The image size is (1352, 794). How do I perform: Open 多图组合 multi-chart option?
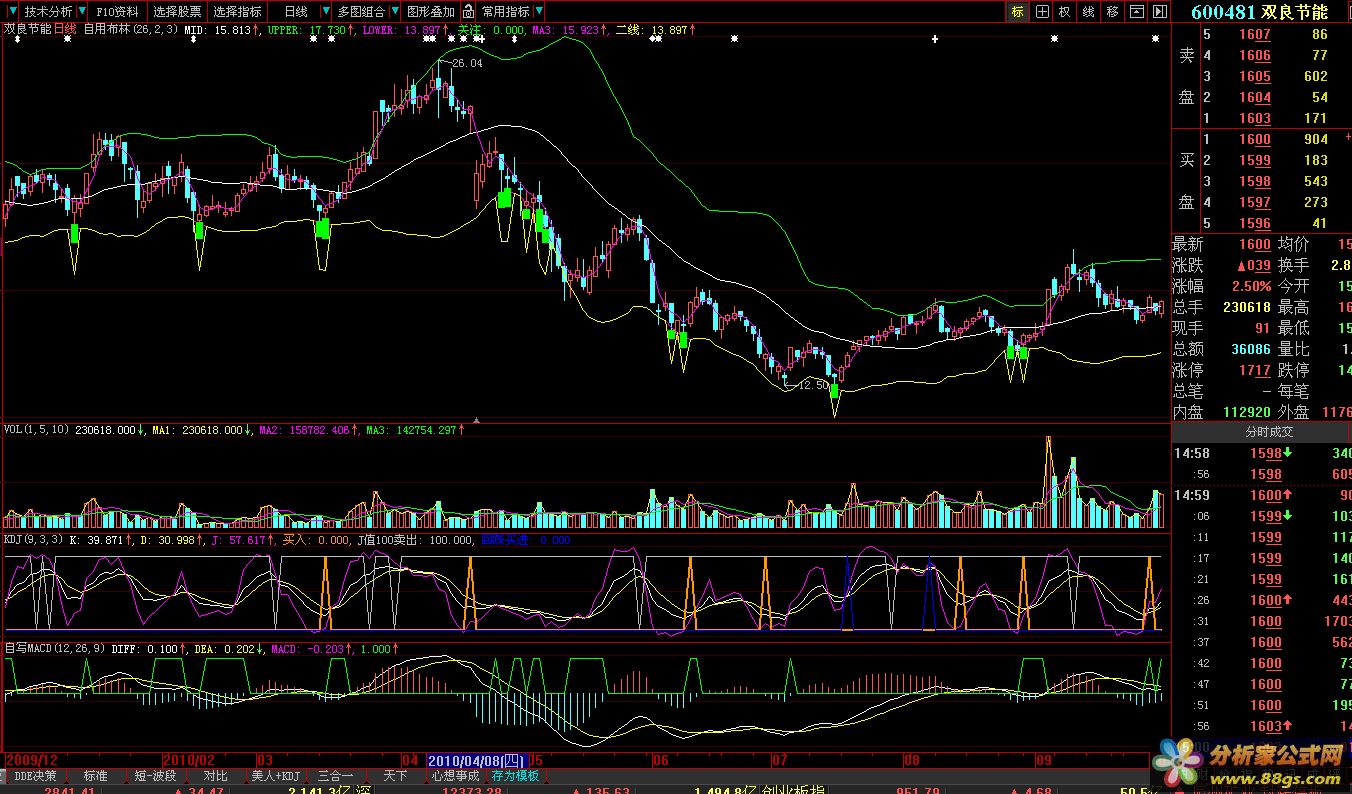click(x=361, y=12)
